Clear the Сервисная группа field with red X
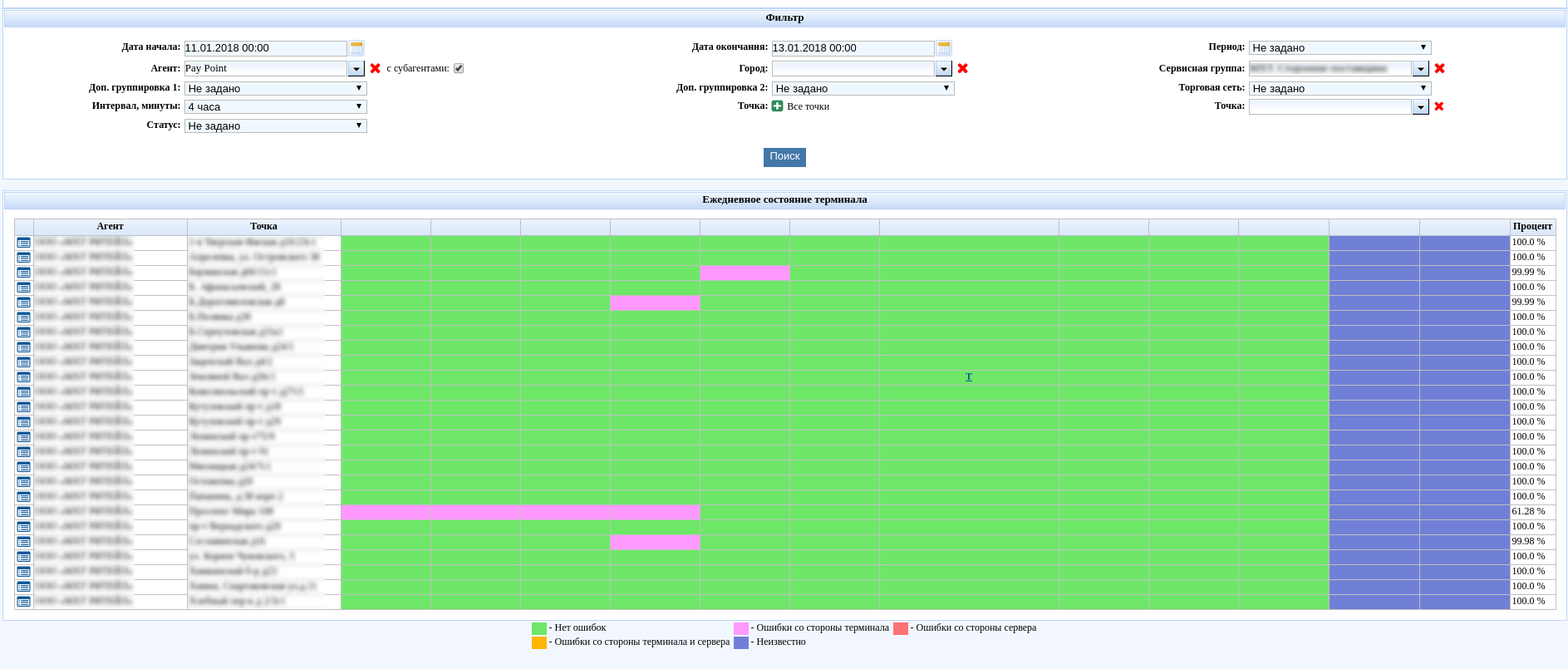This screenshot has height=669, width=1568. (1440, 68)
